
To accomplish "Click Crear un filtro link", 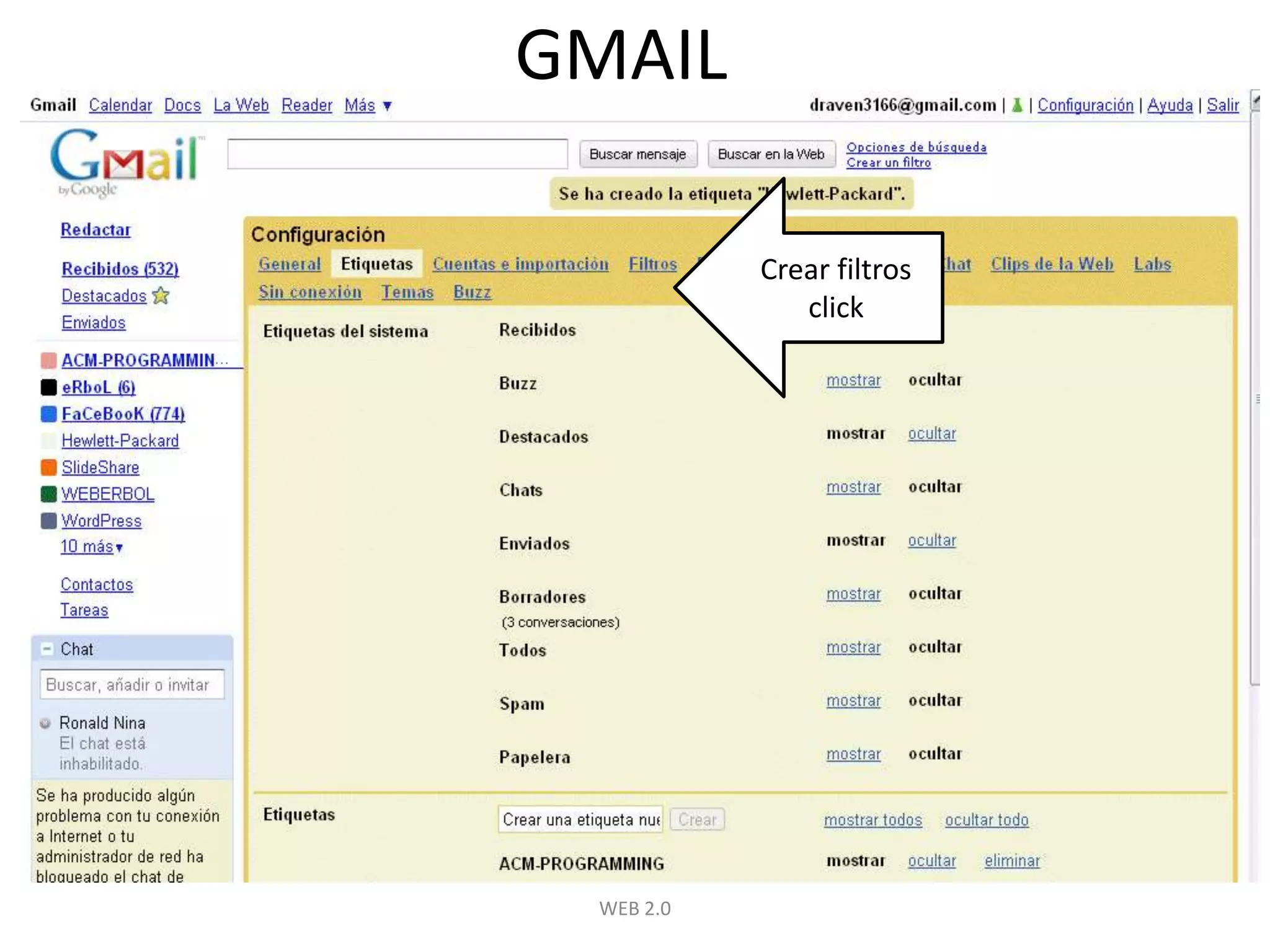I will pos(889,162).
